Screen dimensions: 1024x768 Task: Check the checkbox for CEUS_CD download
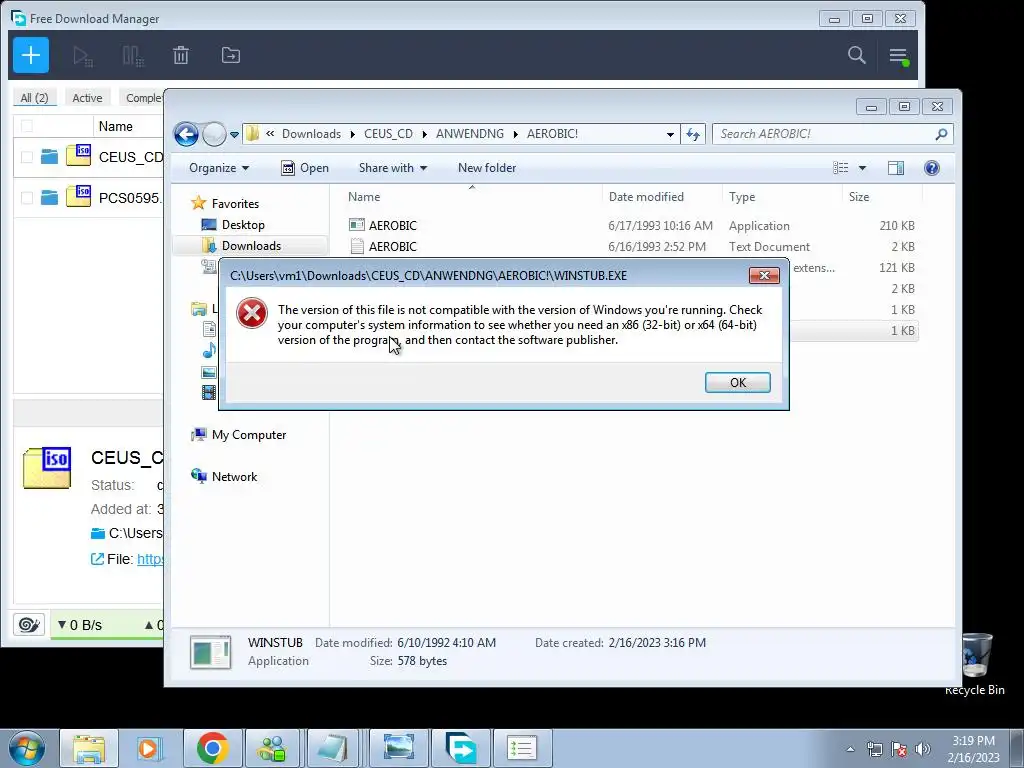[27, 157]
